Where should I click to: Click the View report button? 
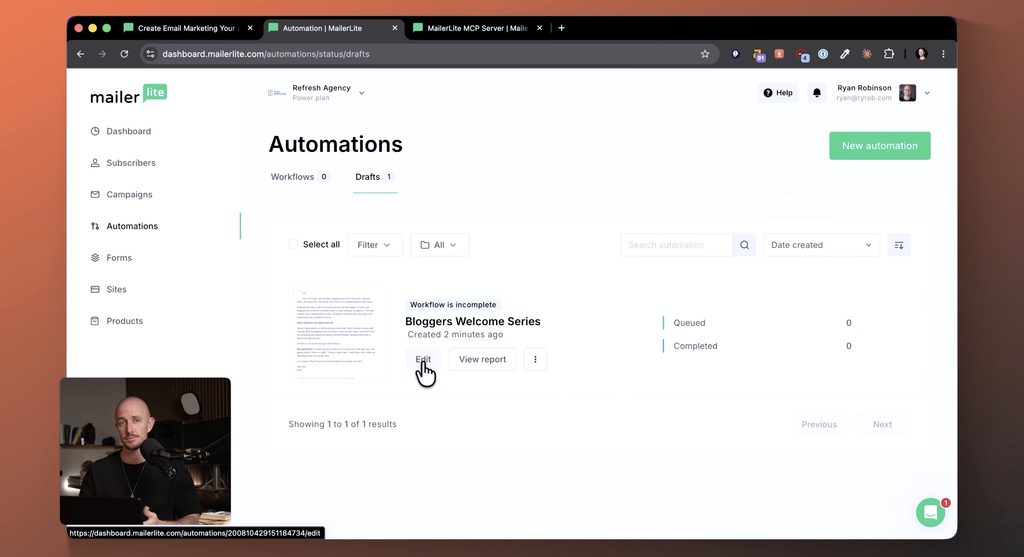tap(482, 359)
